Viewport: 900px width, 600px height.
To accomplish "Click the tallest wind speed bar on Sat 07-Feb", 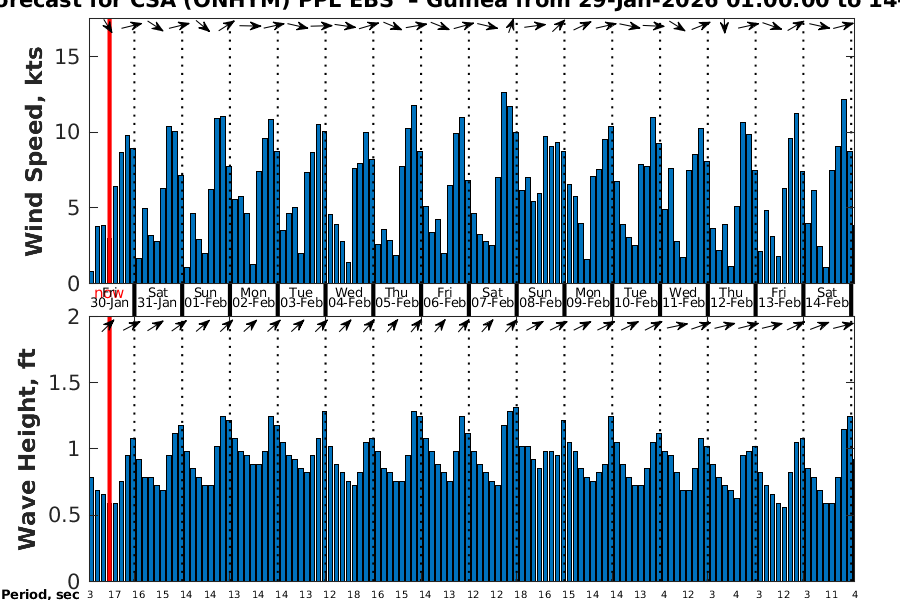I will point(504,188).
